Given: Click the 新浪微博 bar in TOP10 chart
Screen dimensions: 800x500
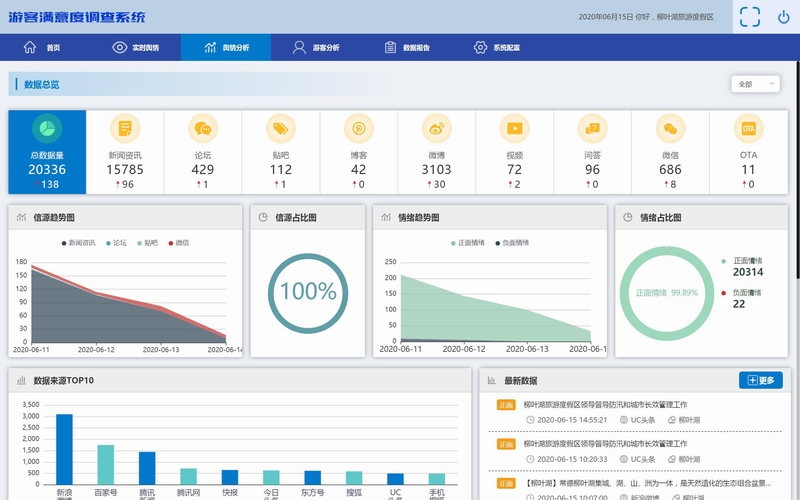Looking at the screenshot, I should coord(64,449).
